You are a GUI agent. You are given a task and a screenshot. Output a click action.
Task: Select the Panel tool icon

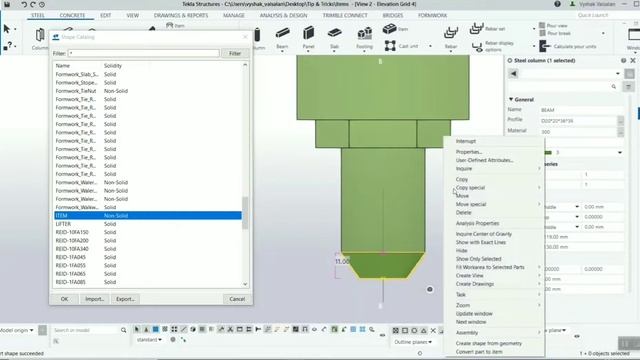coord(309,33)
